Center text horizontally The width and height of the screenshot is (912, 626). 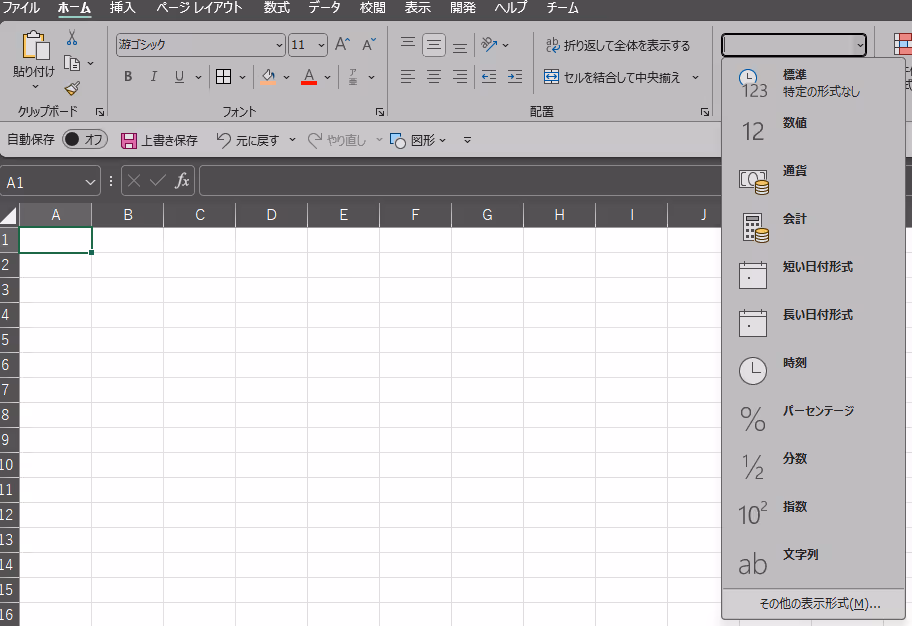[434, 77]
